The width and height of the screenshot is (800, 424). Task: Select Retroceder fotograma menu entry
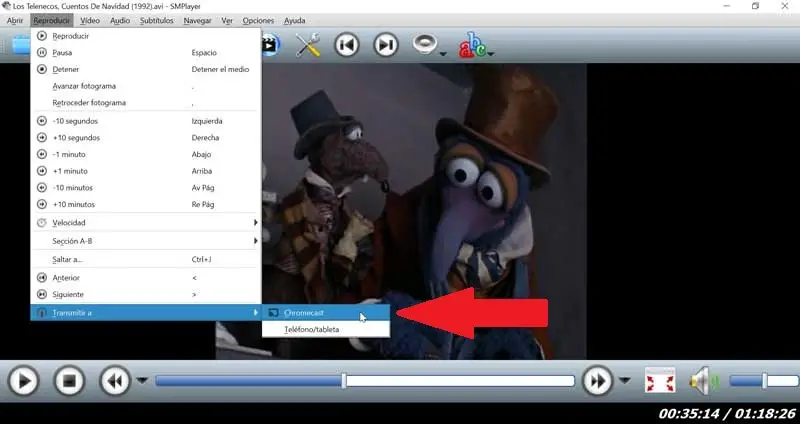146,103
